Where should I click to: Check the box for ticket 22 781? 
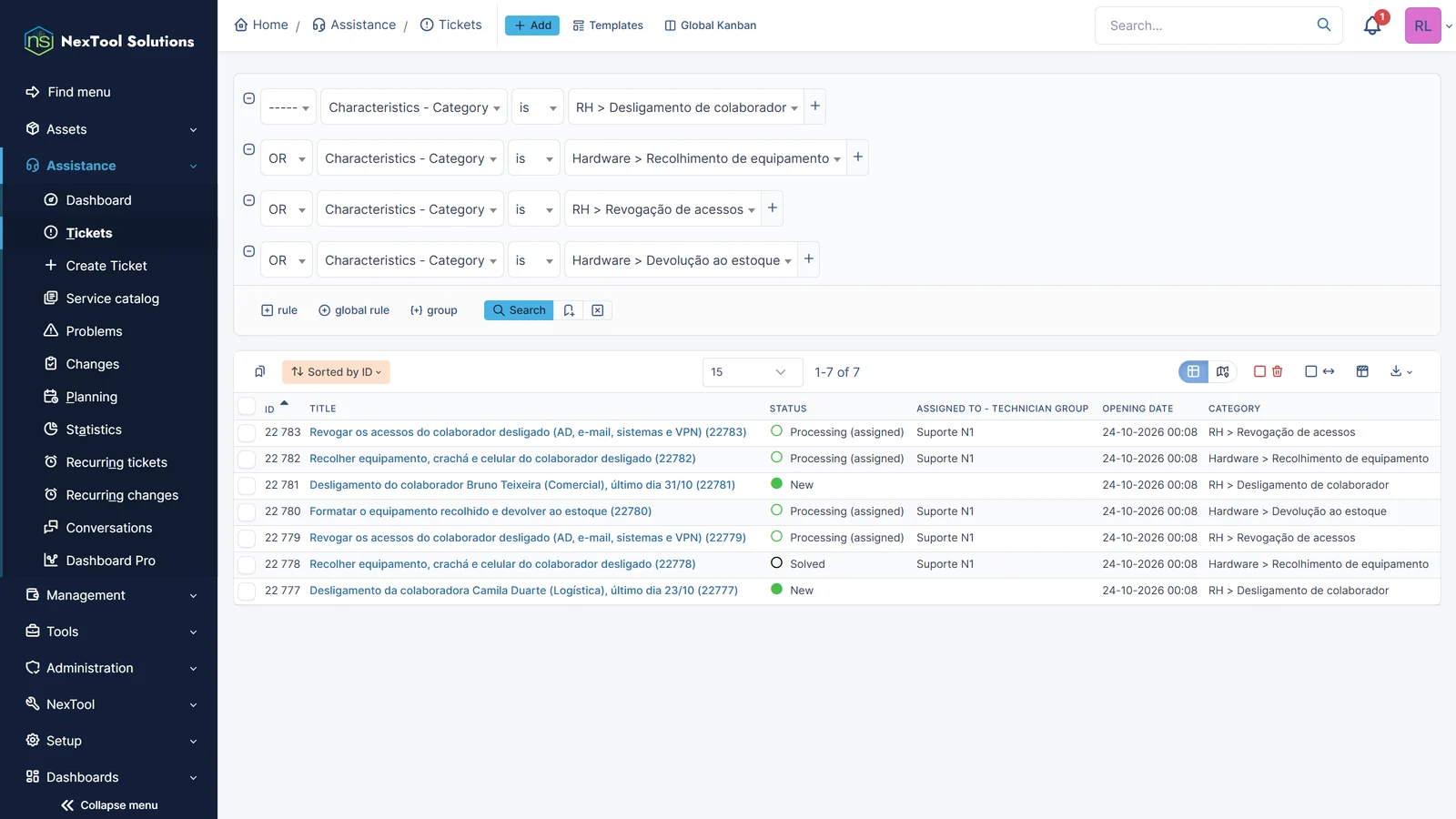pyautogui.click(x=247, y=485)
